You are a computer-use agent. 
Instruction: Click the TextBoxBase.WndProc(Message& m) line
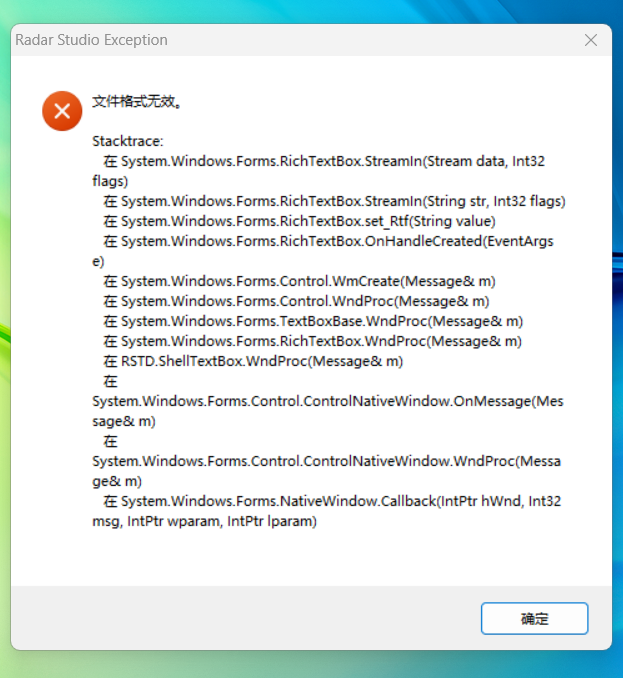pyautogui.click(x=313, y=321)
